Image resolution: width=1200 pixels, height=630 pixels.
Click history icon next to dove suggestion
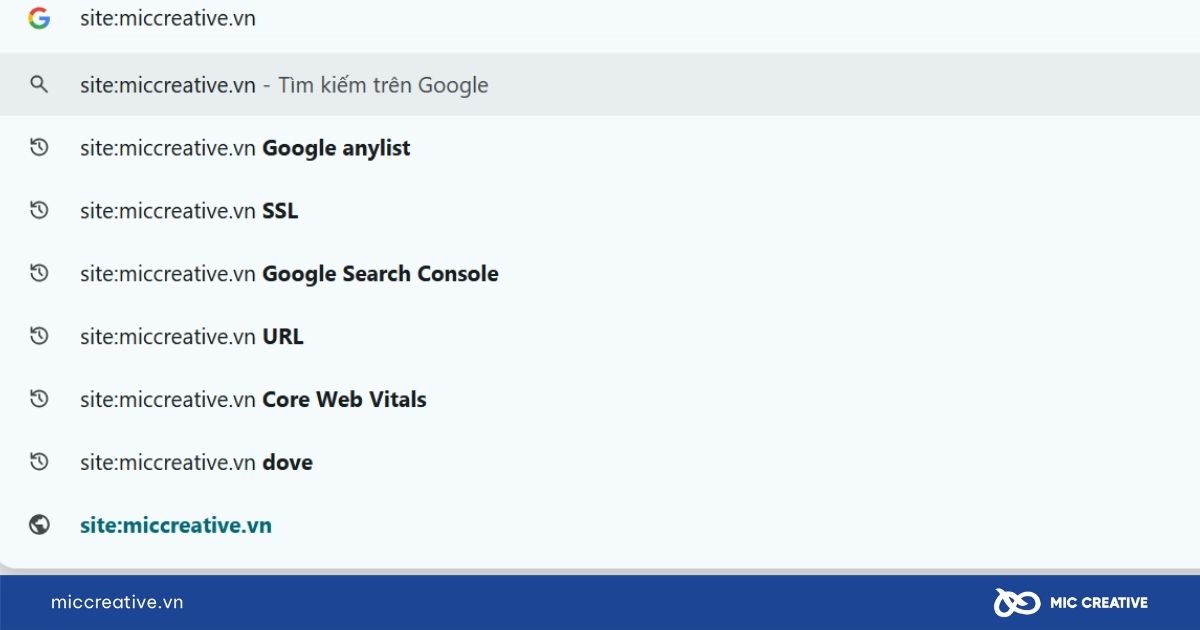point(39,463)
